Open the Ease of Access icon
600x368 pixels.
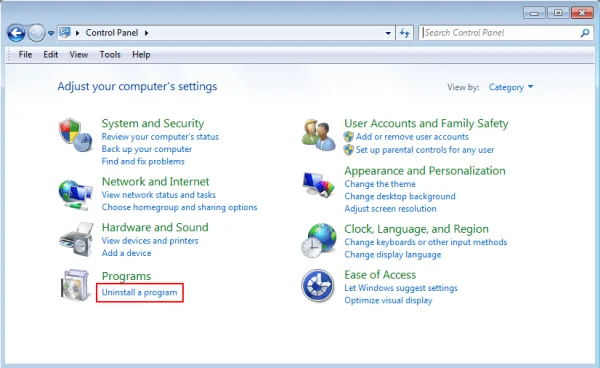(318, 286)
